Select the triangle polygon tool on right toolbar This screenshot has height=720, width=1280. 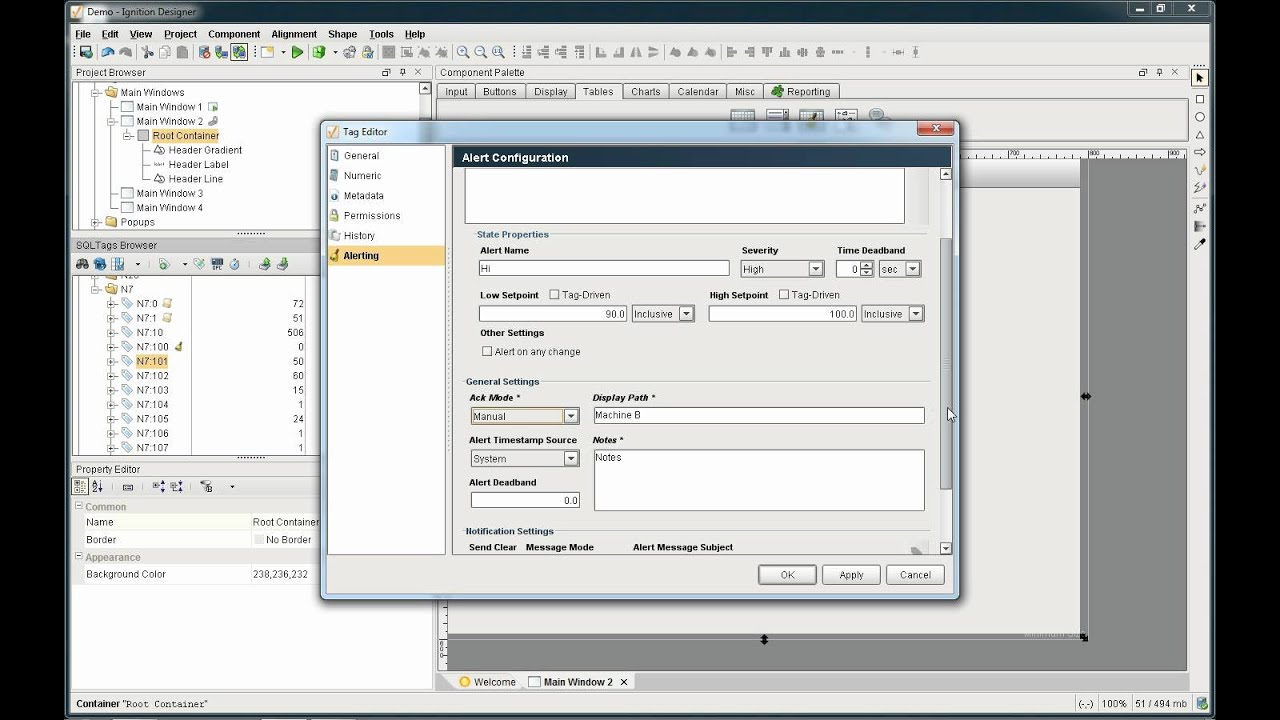click(x=1199, y=135)
